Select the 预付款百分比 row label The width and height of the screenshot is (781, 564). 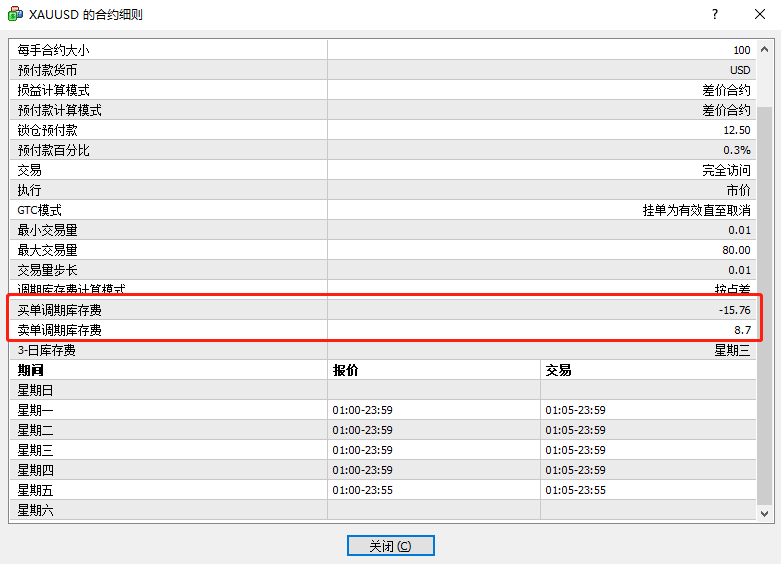pyautogui.click(x=53, y=150)
